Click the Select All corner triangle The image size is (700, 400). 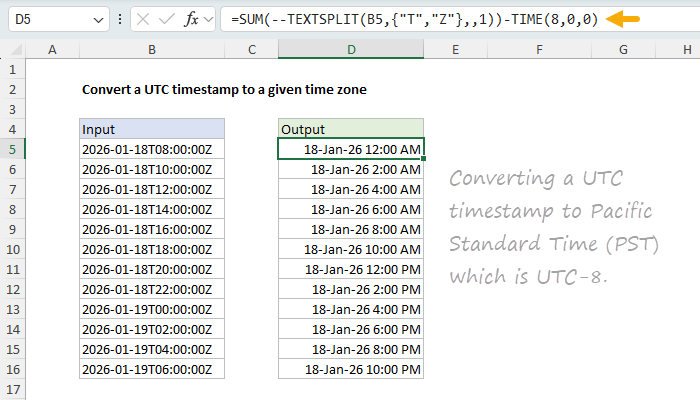click(x=16, y=50)
